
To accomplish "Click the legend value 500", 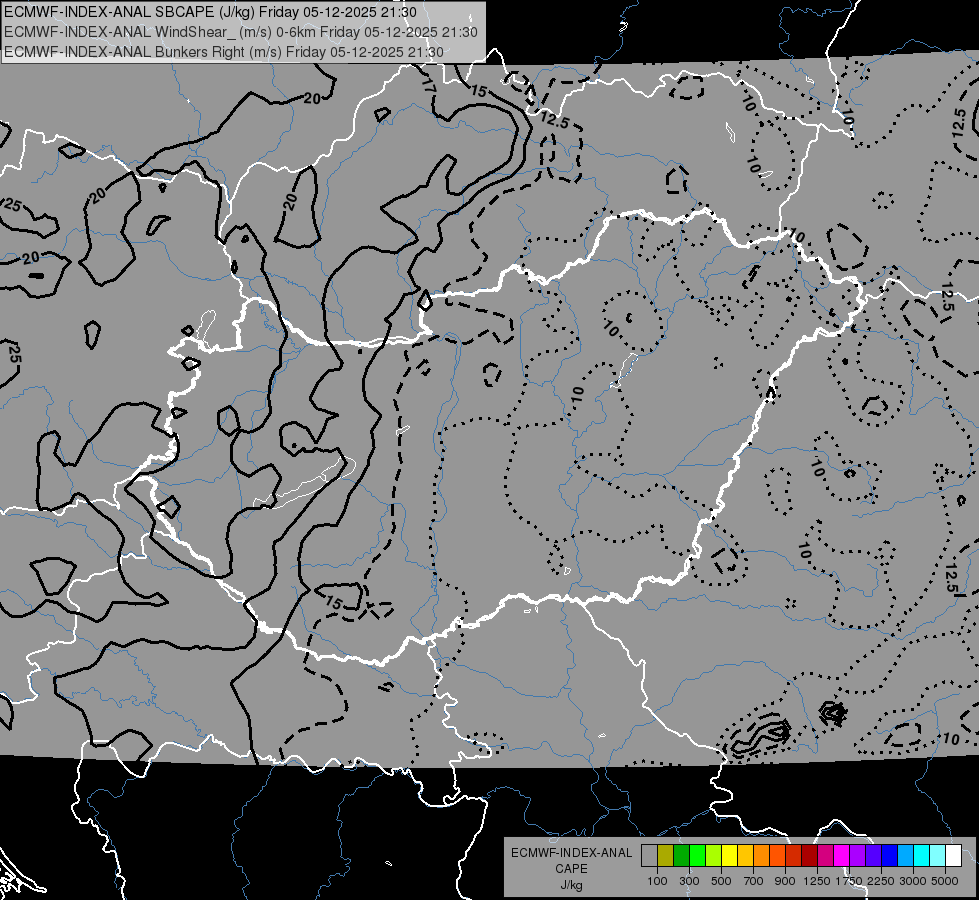I will click(x=721, y=881).
